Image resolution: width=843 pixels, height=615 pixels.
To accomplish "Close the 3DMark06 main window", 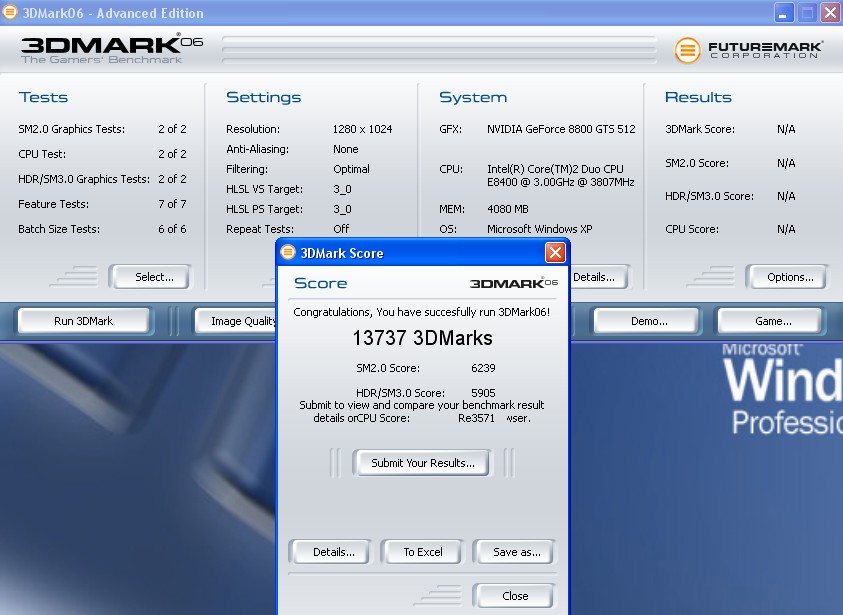I will [x=830, y=12].
